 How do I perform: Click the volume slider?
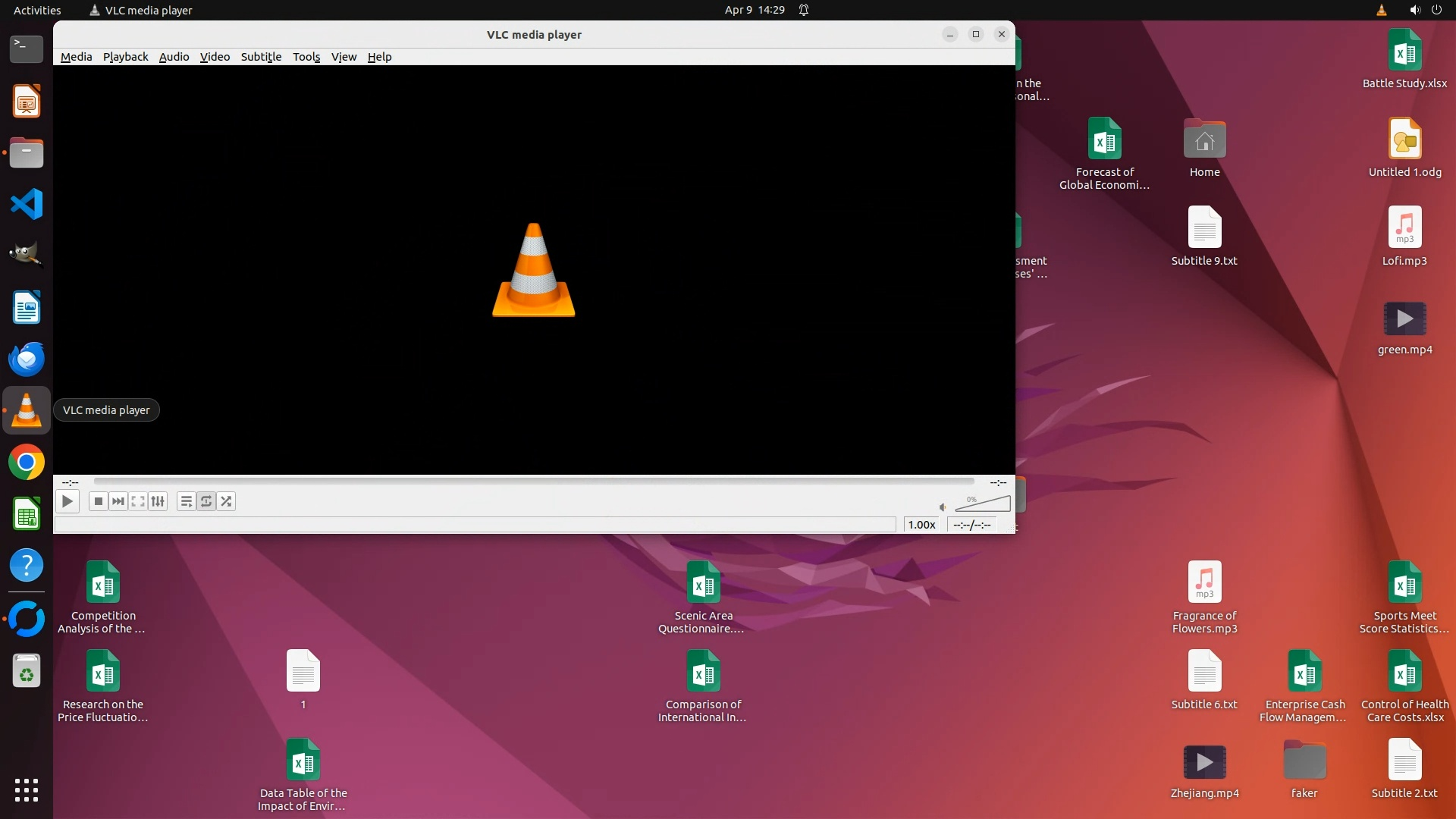tap(983, 504)
